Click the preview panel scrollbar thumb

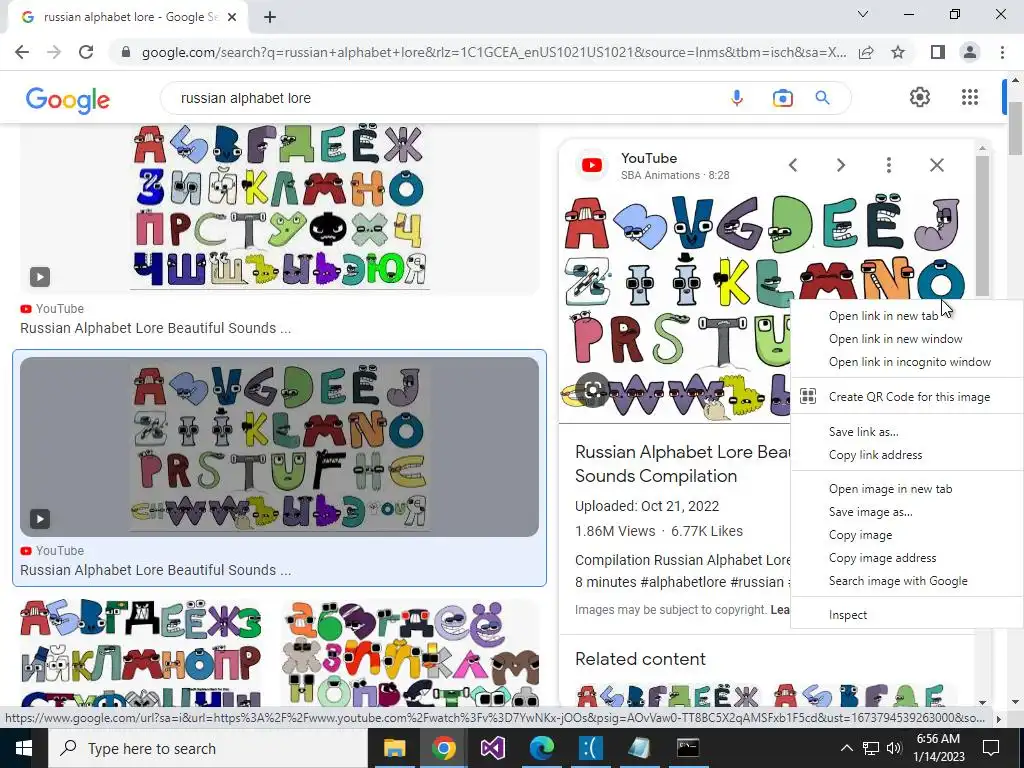(982, 225)
